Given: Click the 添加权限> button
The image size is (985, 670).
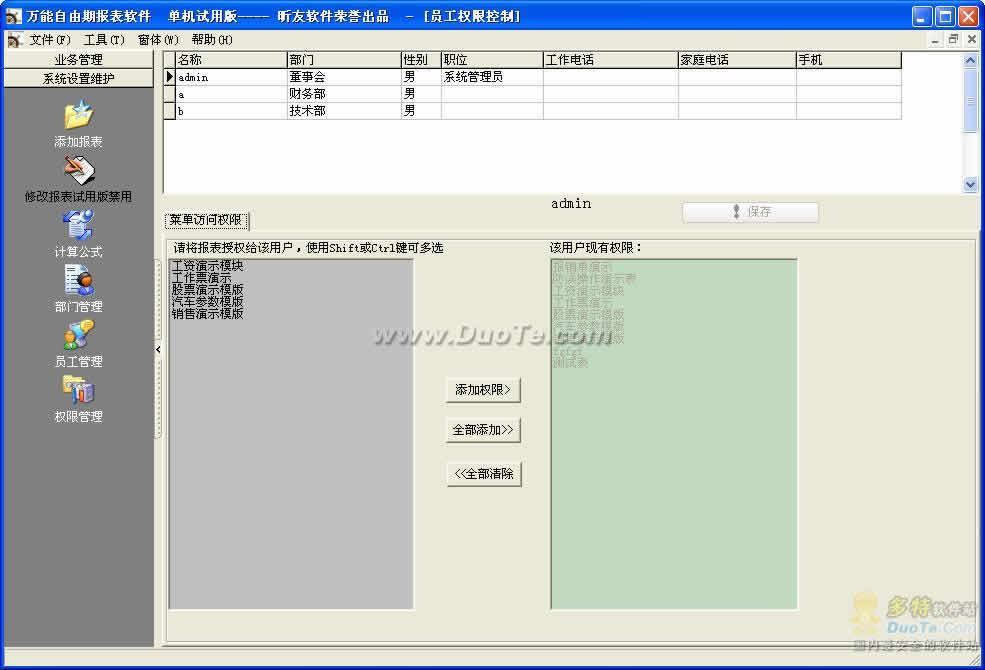Looking at the screenshot, I should (x=483, y=390).
